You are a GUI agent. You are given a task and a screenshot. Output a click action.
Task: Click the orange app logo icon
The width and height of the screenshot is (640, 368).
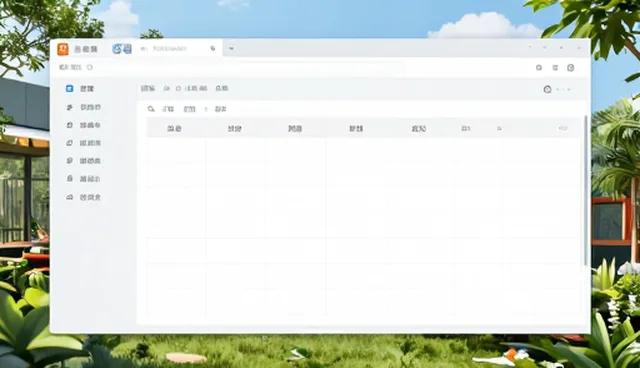click(63, 49)
